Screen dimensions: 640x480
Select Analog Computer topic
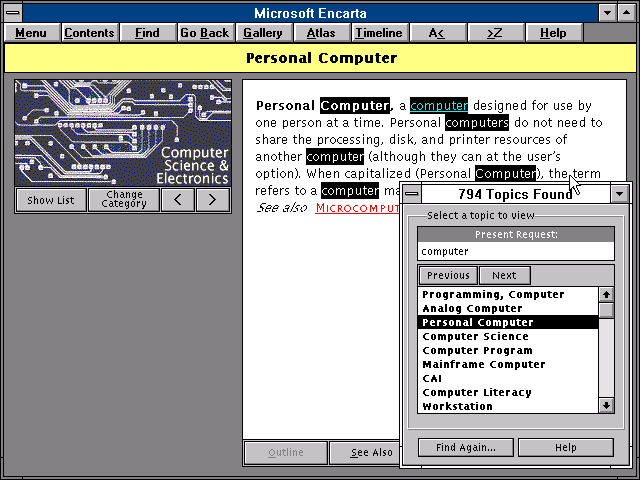508,308
